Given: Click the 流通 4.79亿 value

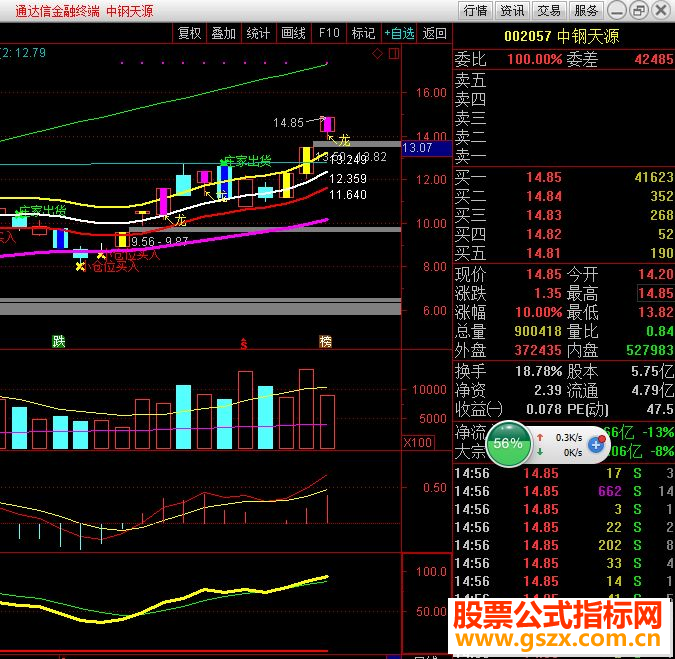Looking at the screenshot, I should [653, 390].
